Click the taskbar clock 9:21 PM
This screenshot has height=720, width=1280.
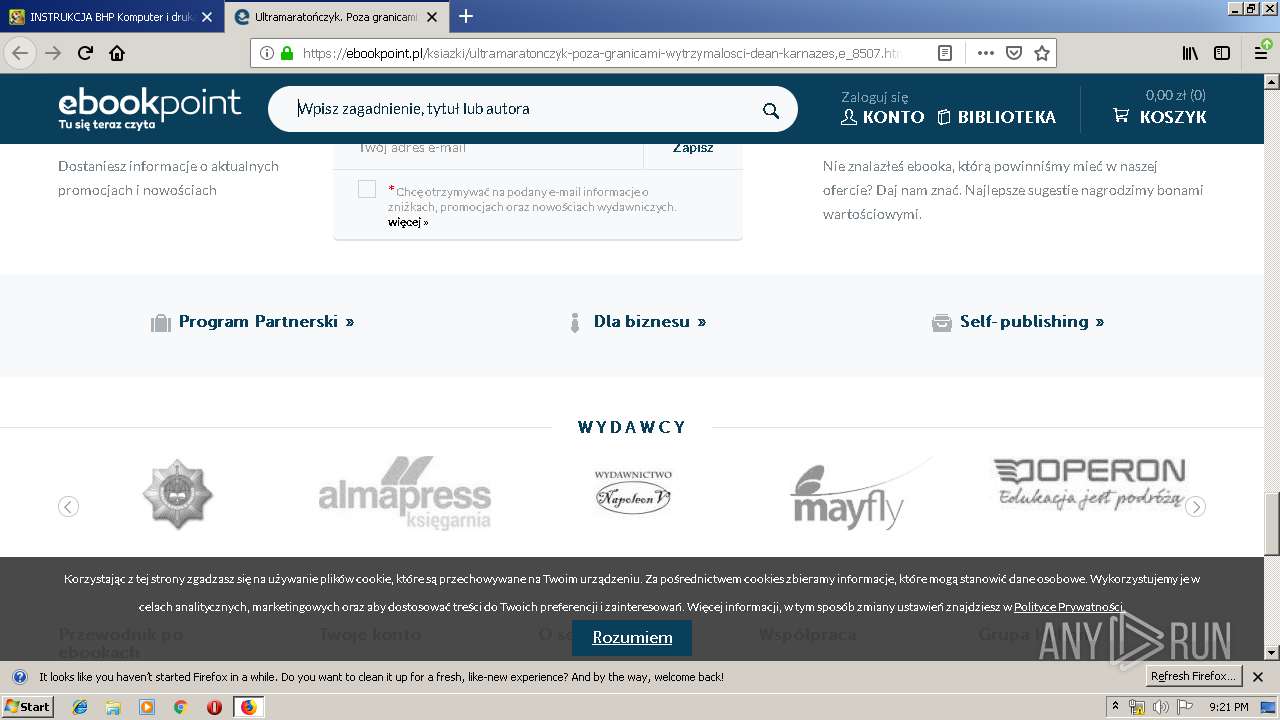pos(1228,707)
